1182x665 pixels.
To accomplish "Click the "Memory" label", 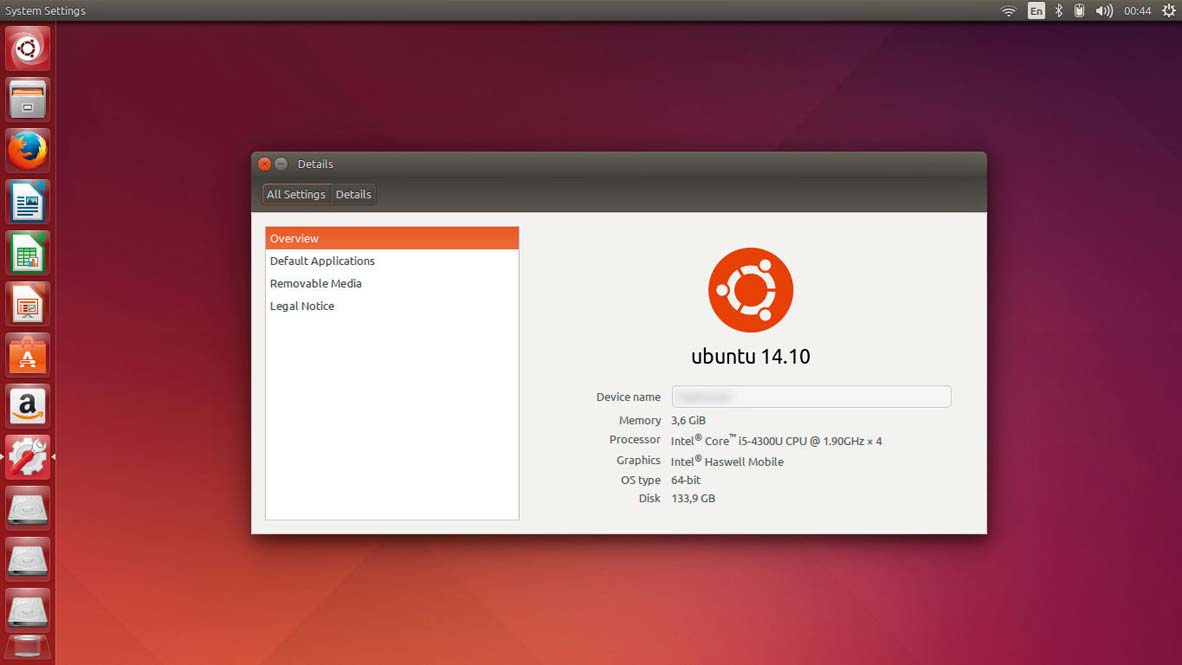I will (x=640, y=420).
